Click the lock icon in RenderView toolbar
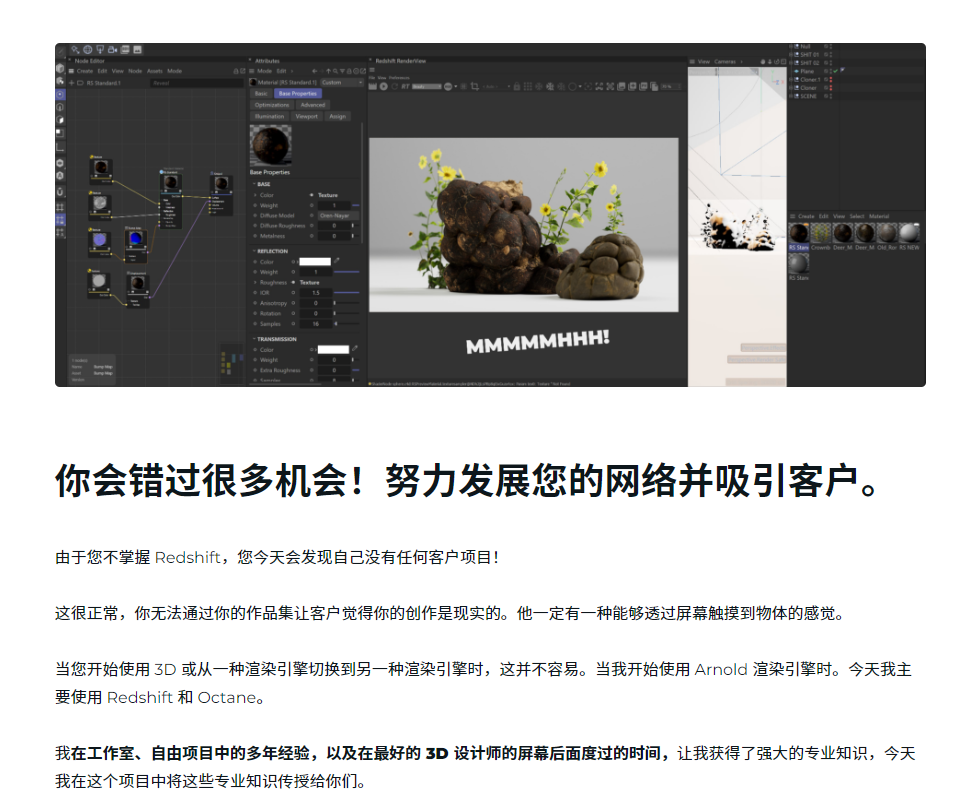Image resolution: width=968 pixels, height=807 pixels. click(x=517, y=86)
